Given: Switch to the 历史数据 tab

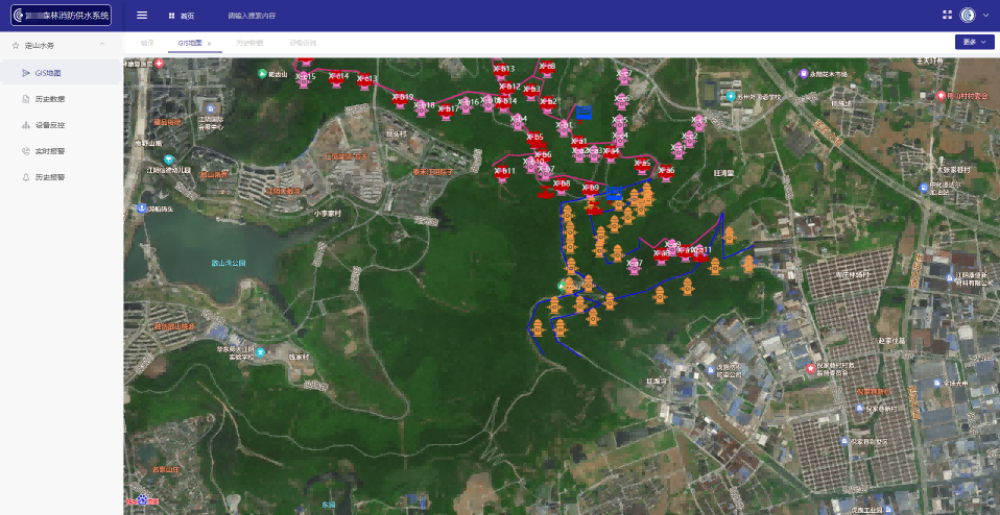Looking at the screenshot, I should click(249, 43).
